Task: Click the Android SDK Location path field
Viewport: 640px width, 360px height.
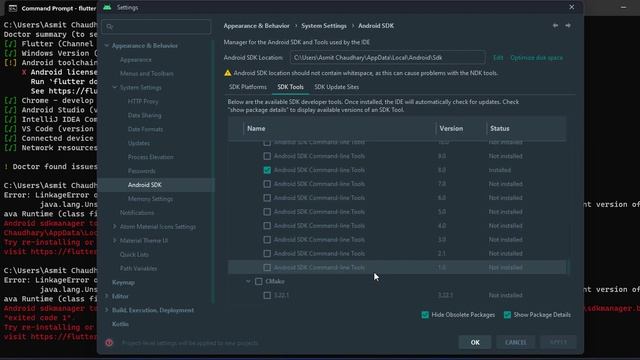Action: (387, 58)
